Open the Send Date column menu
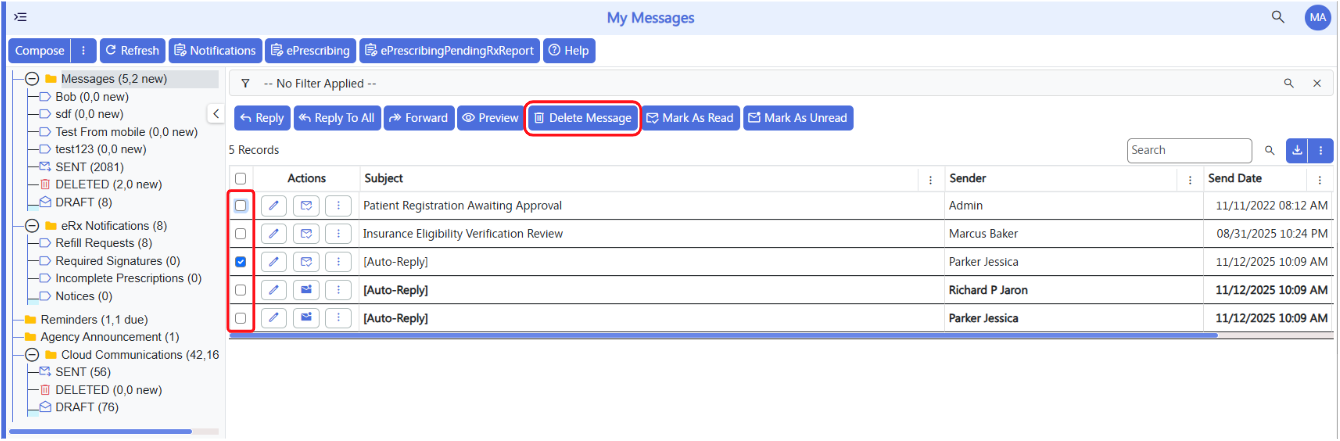 click(1320, 180)
